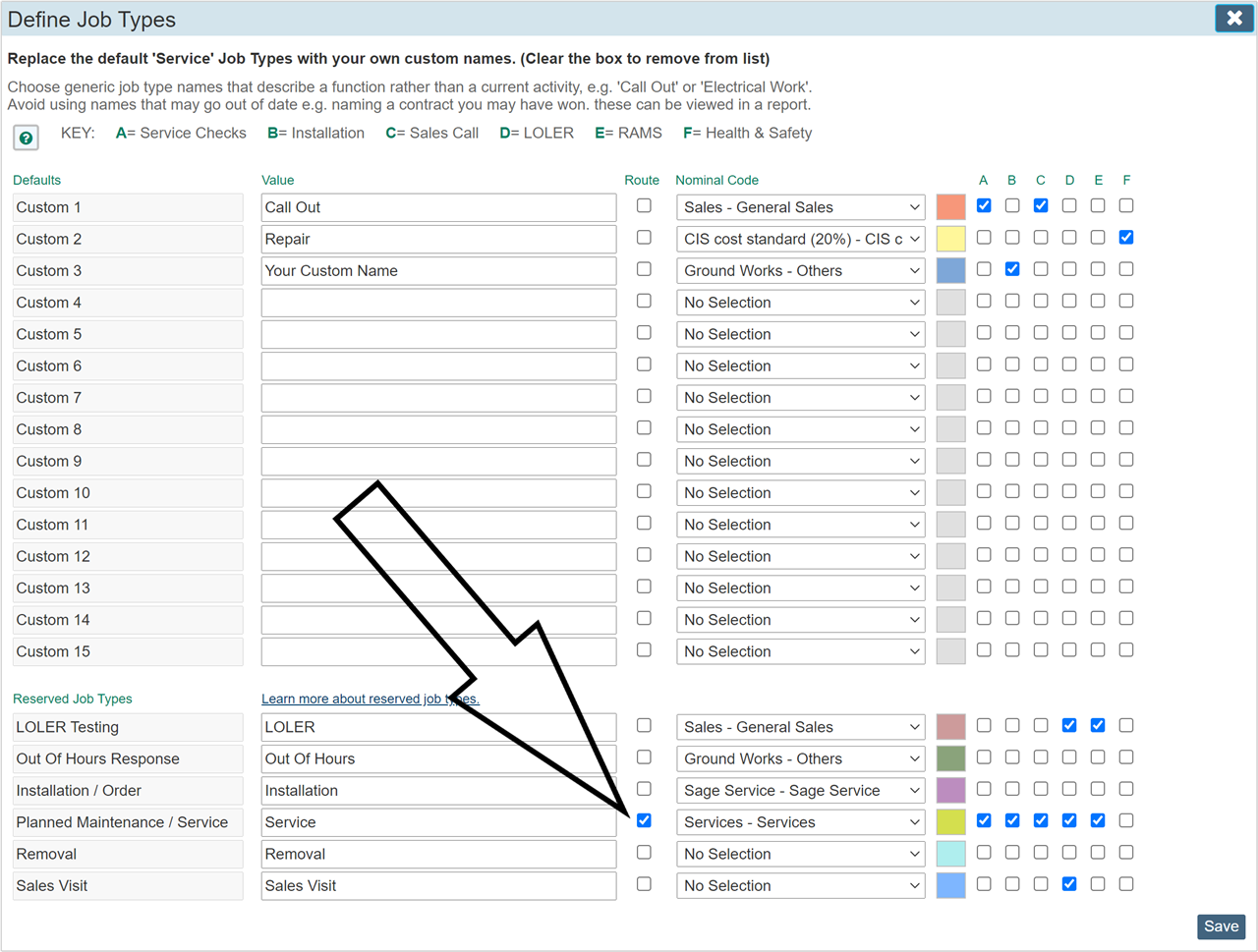1258x952 pixels.
Task: Change the lime swatch for Service row
Action: click(950, 822)
